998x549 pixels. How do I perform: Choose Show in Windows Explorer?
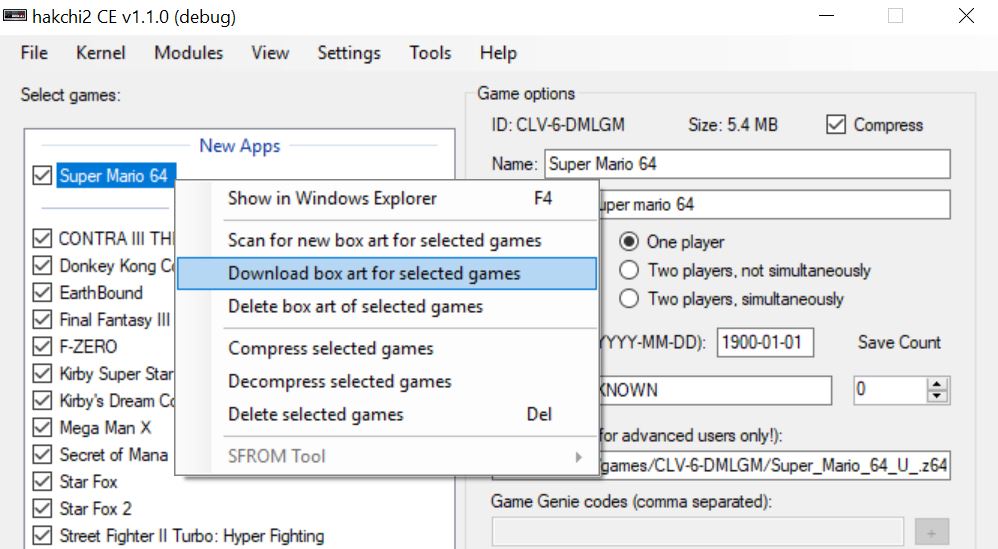point(387,198)
